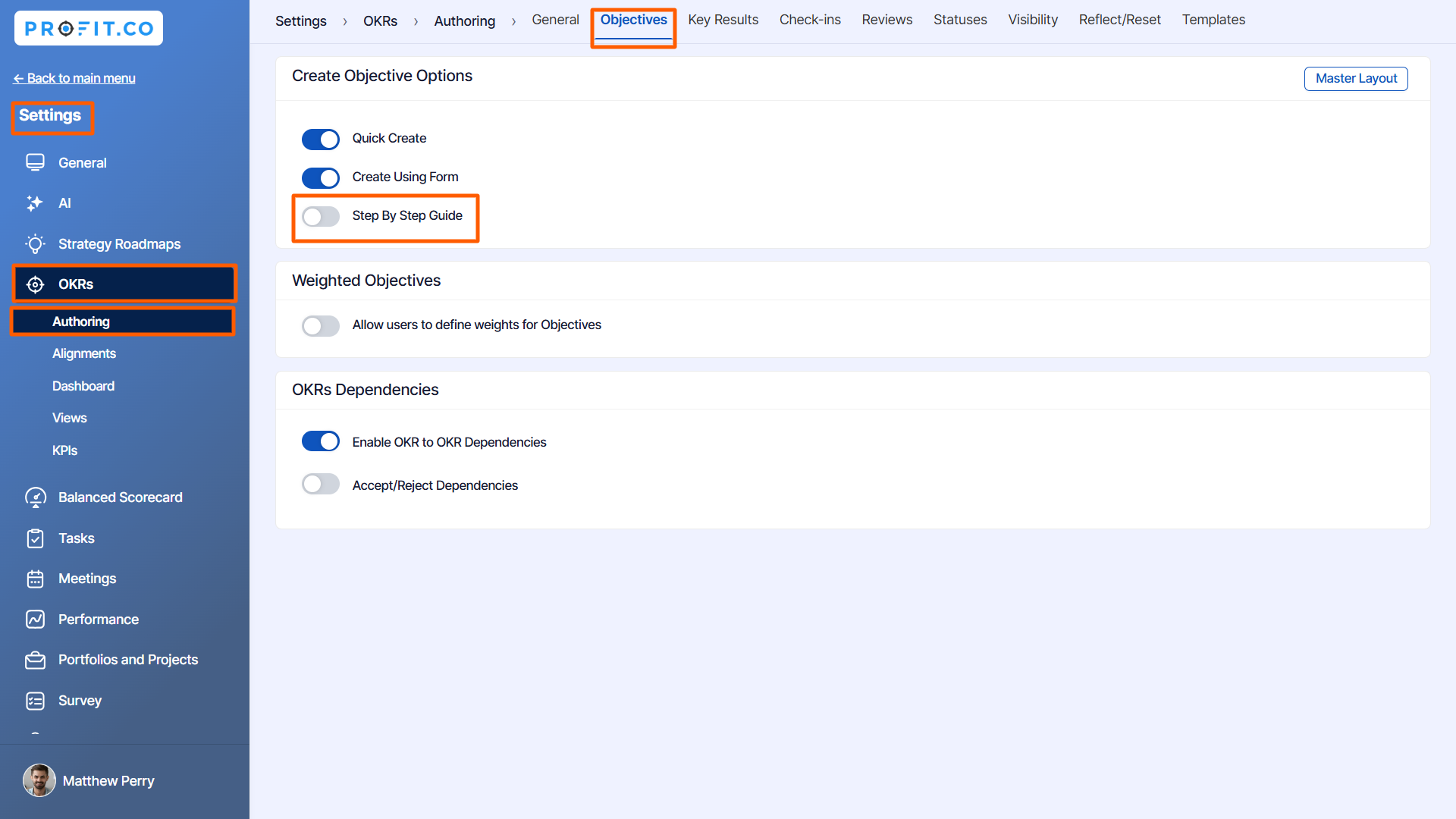Click the General monitor icon in sidebar
1456x819 pixels.
point(35,162)
